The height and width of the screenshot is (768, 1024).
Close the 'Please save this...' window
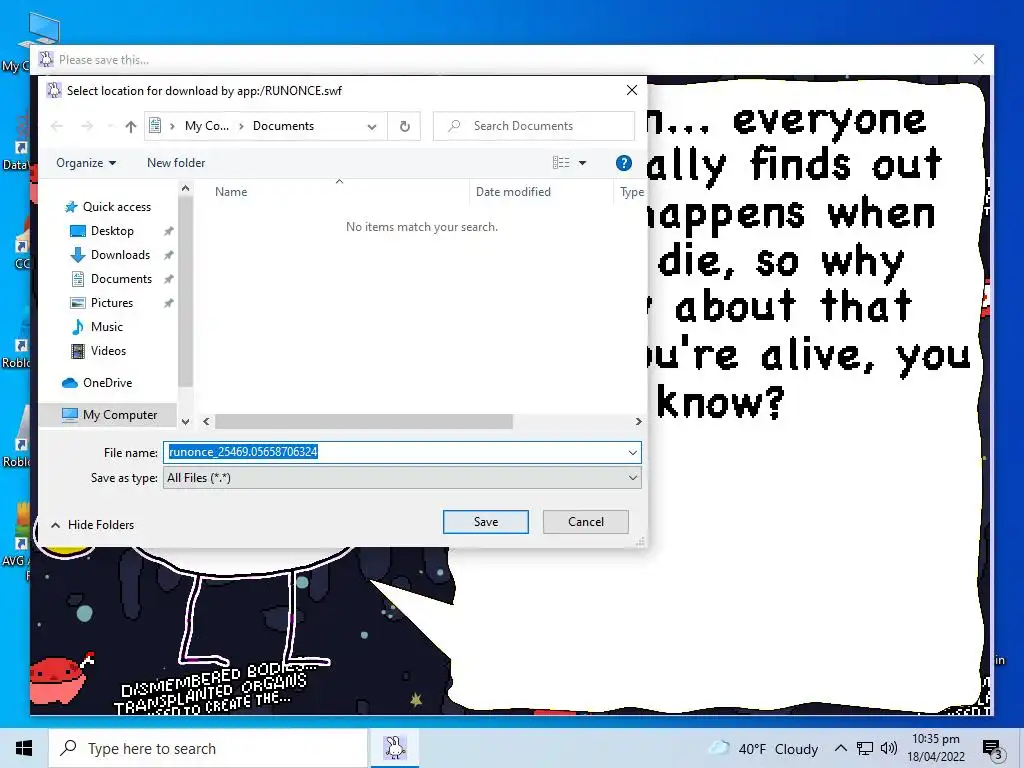coord(978,59)
